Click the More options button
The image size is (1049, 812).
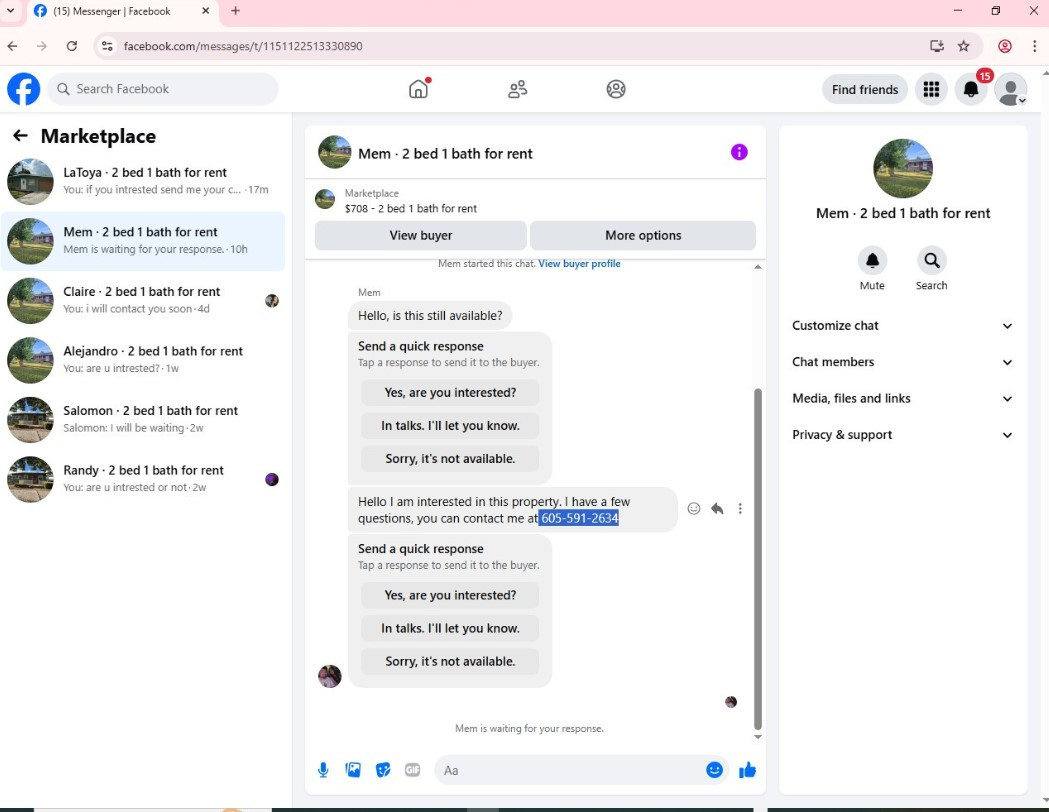[x=643, y=235]
